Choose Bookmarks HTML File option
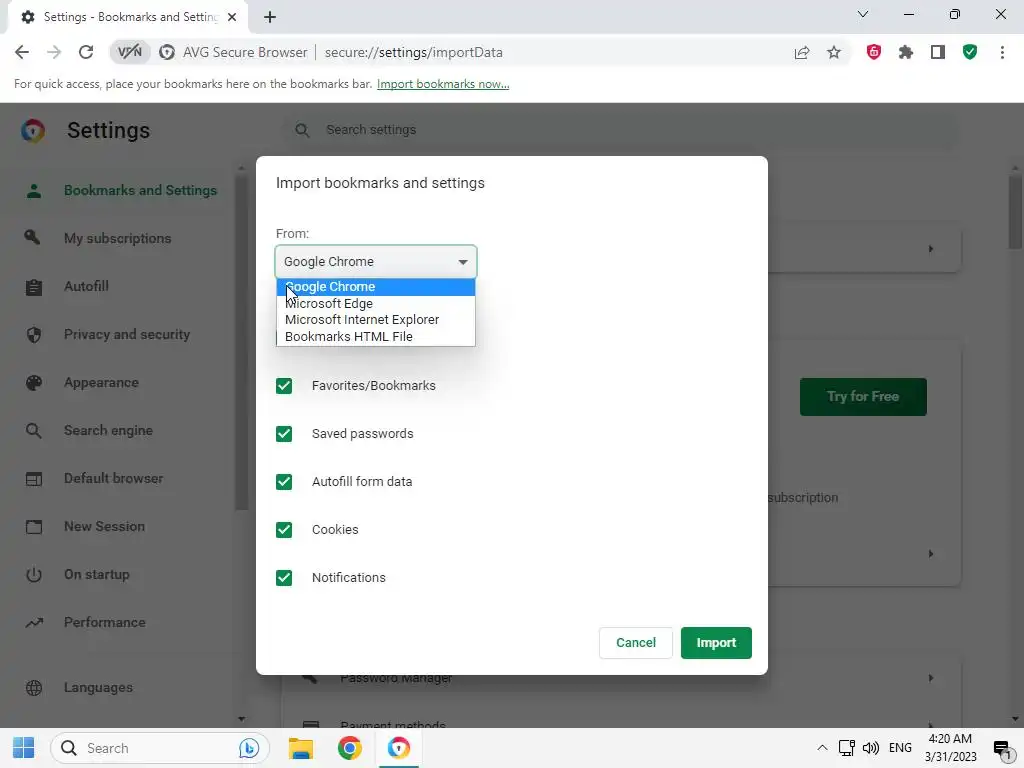Screen dimensions: 1024x768 376,337
